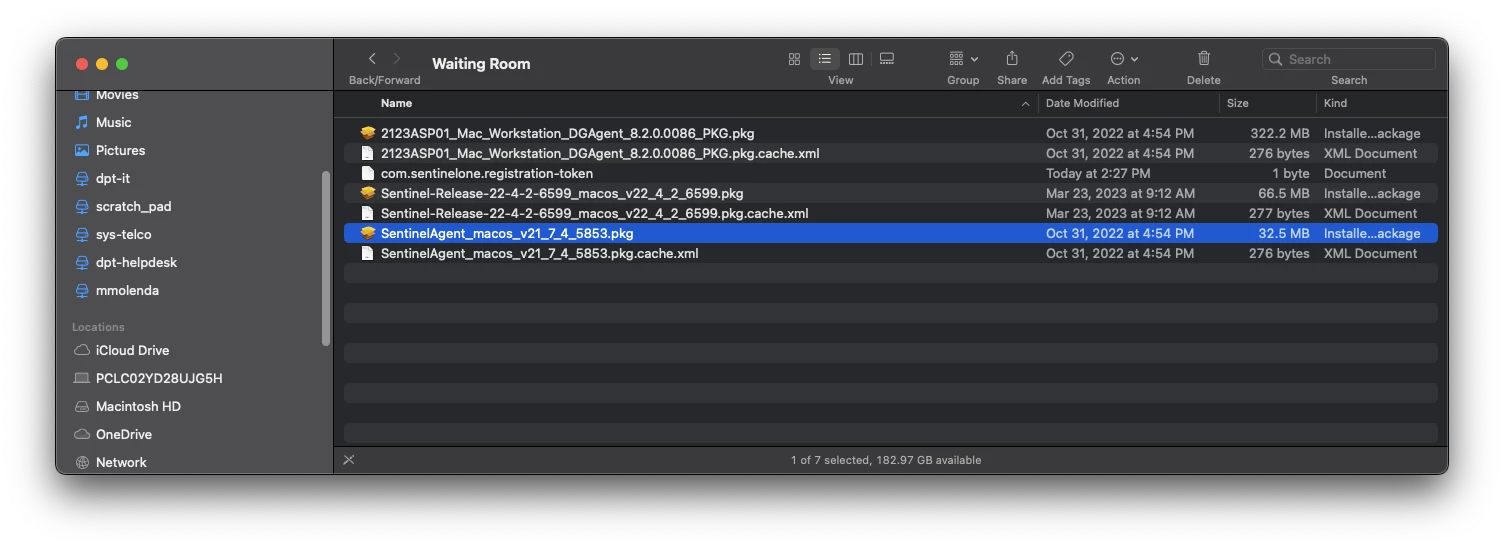1504x548 pixels.
Task: Click package icon of SentinelAgent_macos pkg
Action: pos(367,233)
